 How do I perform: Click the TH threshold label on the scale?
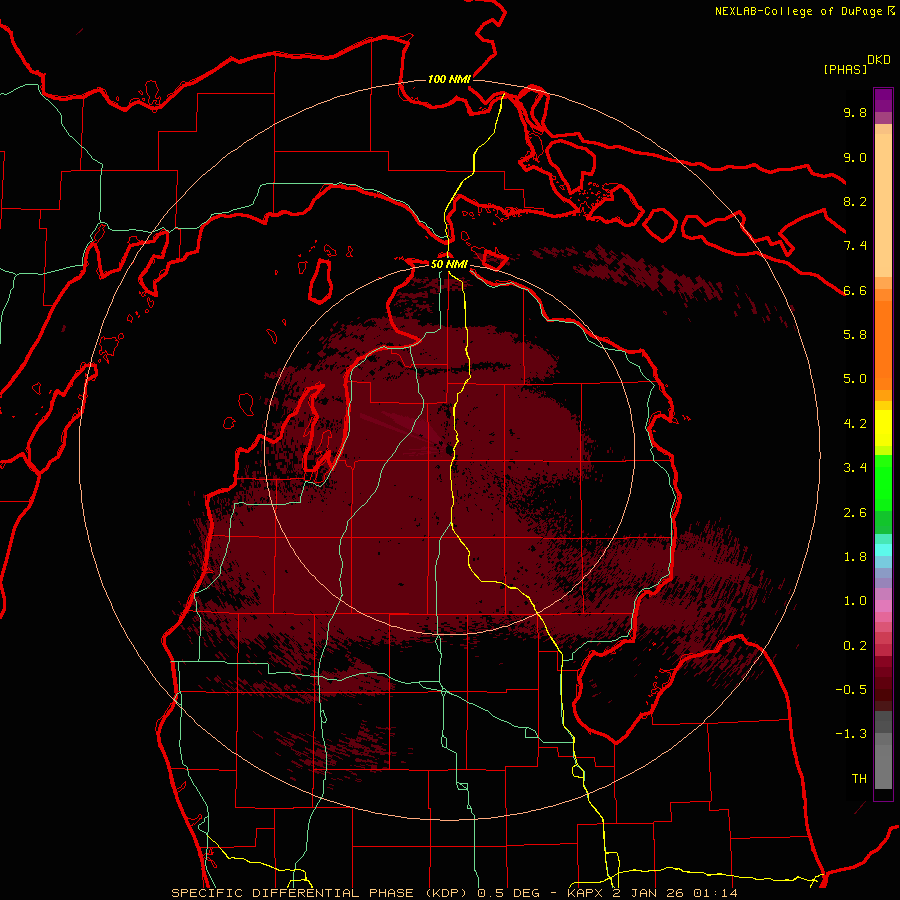(x=859, y=778)
